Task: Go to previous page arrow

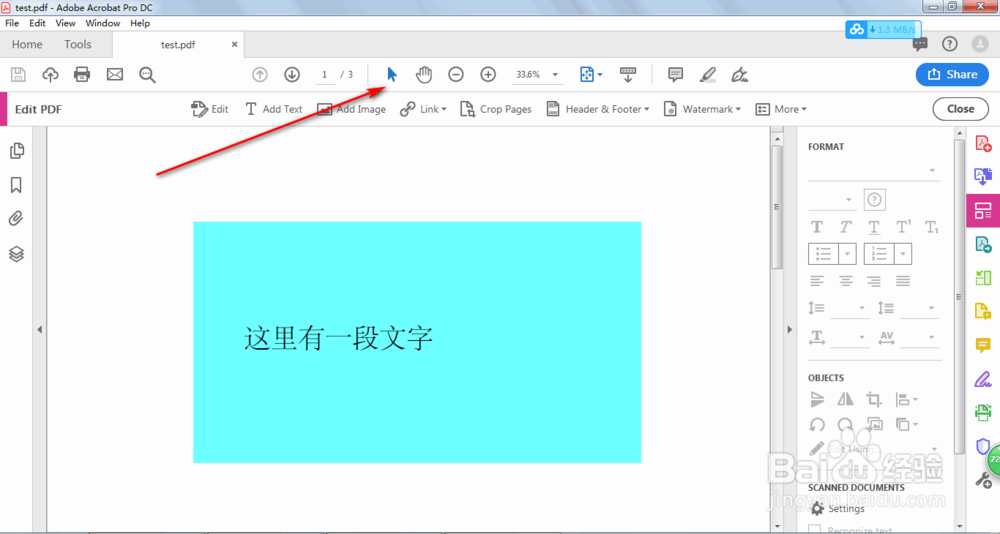Action: 260,75
